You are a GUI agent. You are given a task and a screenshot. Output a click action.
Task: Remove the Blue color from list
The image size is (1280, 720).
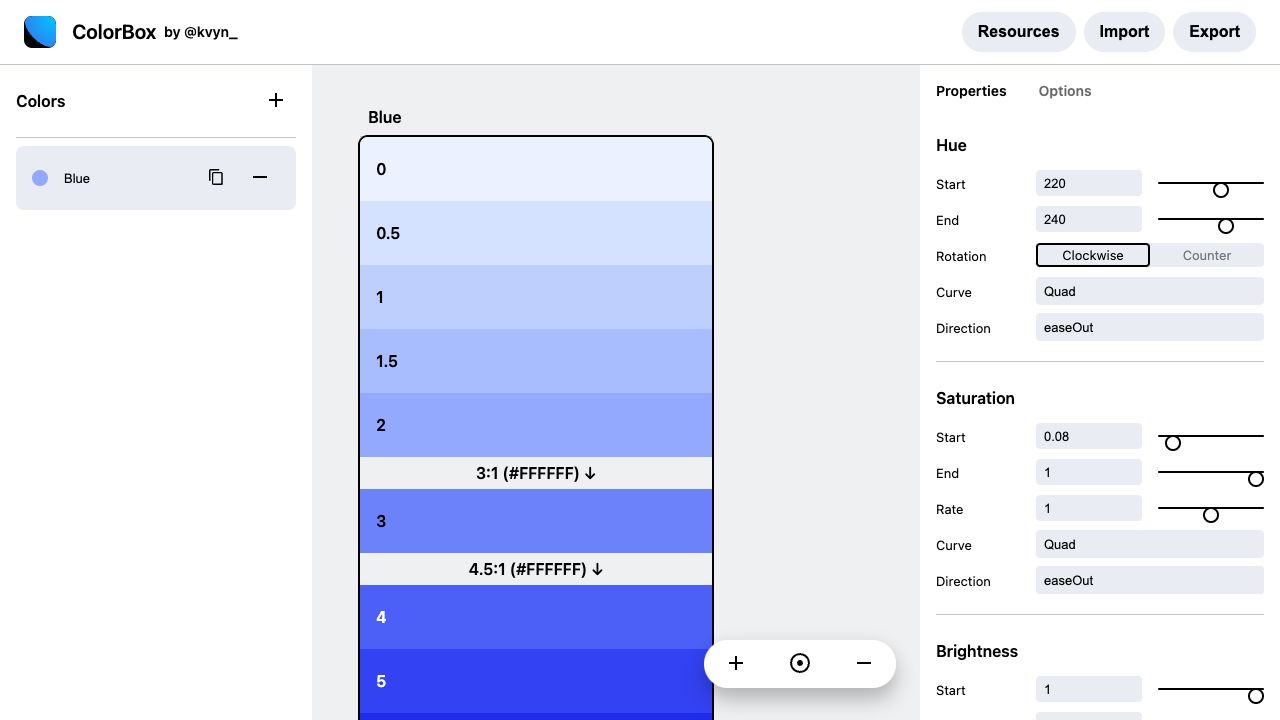coord(260,177)
